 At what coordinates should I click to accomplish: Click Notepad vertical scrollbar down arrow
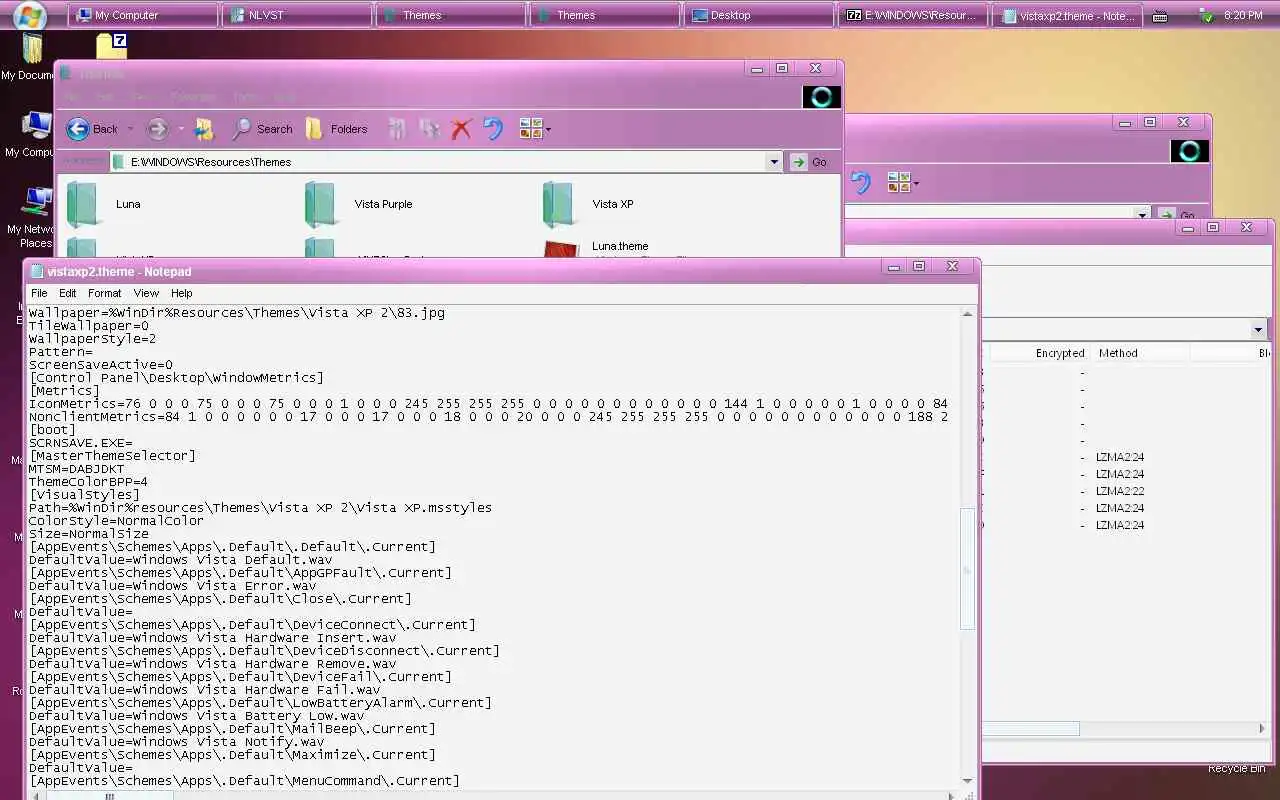967,780
